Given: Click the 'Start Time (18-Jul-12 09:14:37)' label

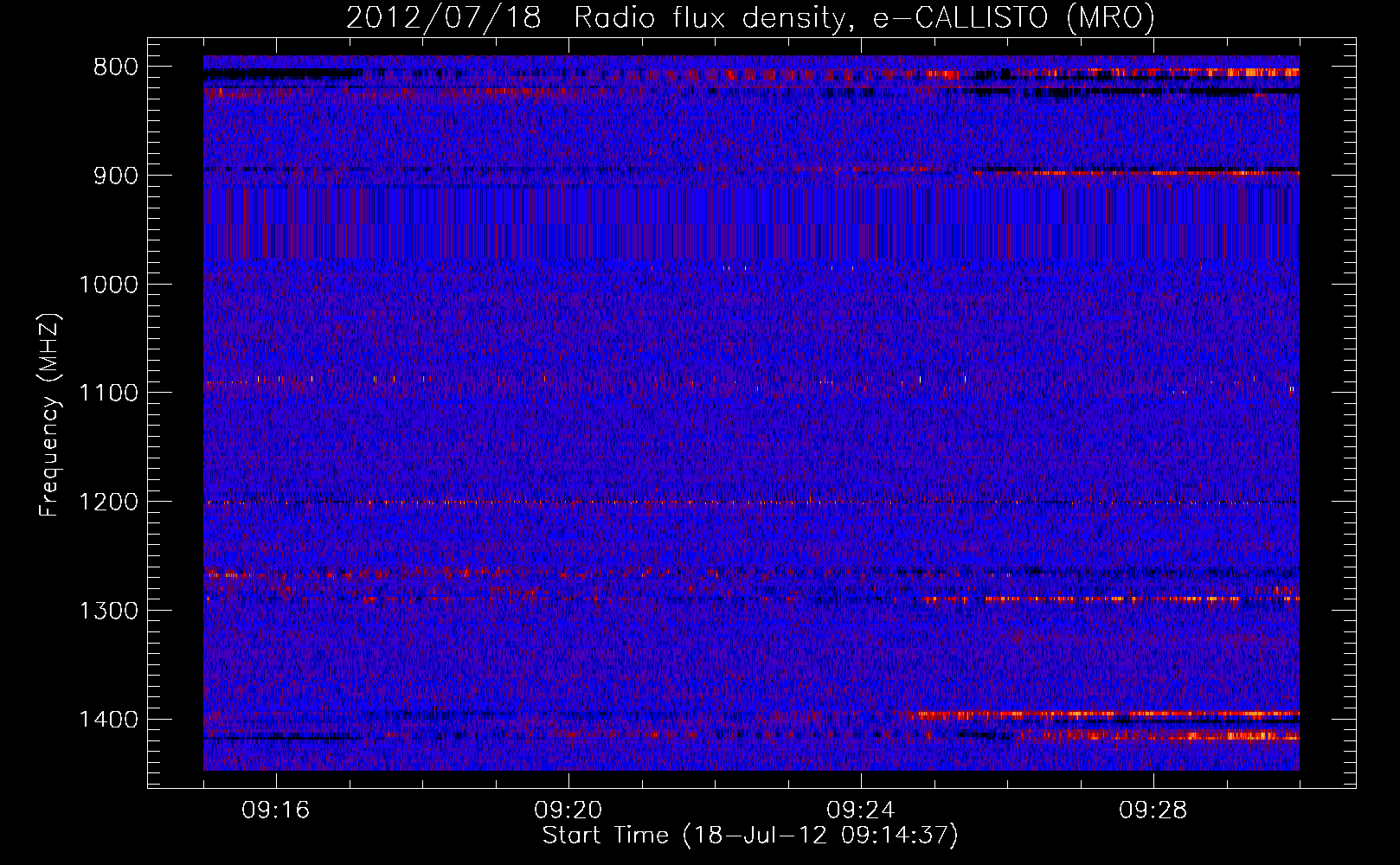Looking at the screenshot, I should (750, 836).
